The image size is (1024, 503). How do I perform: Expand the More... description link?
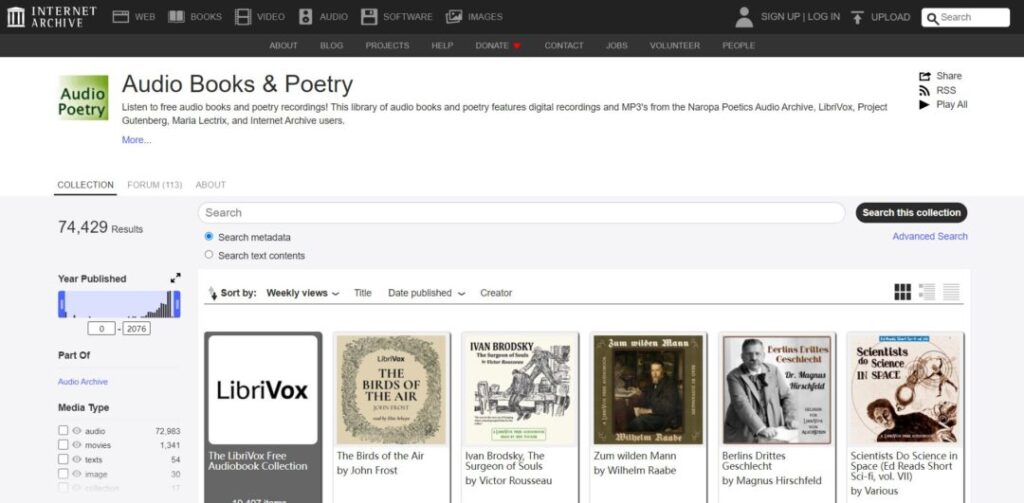tap(136, 140)
